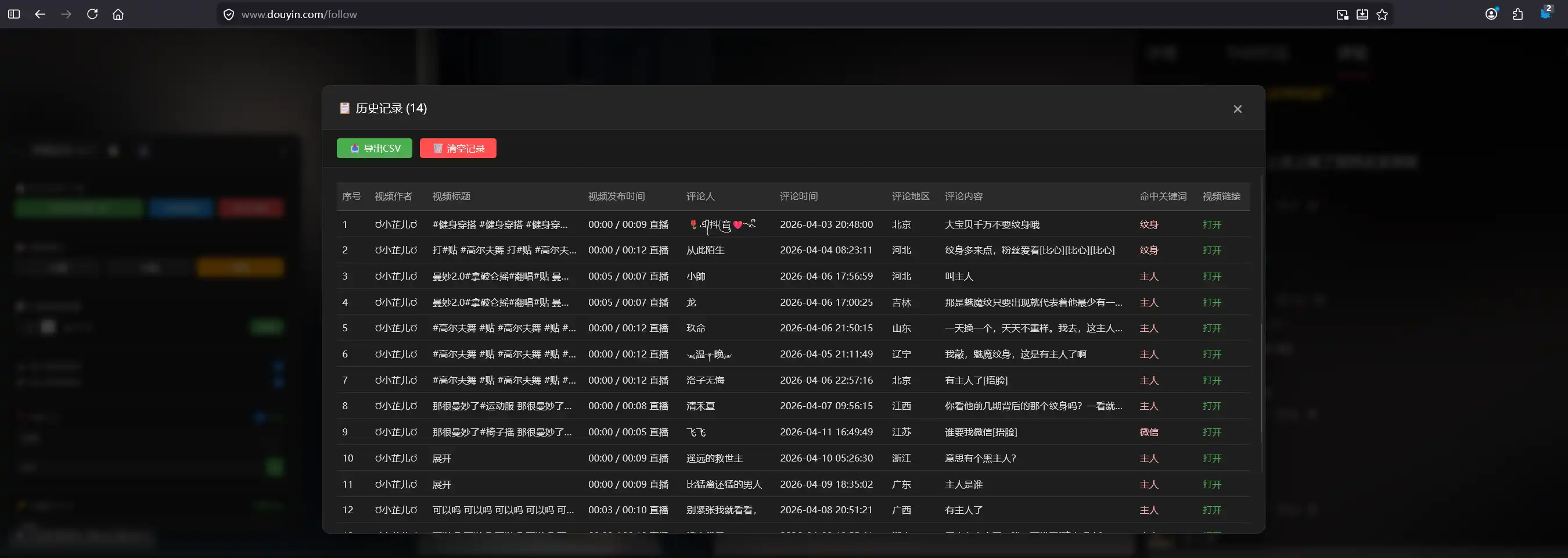This screenshot has width=1568, height=558.
Task: Click the install app icon in the address bar
Action: (1362, 15)
